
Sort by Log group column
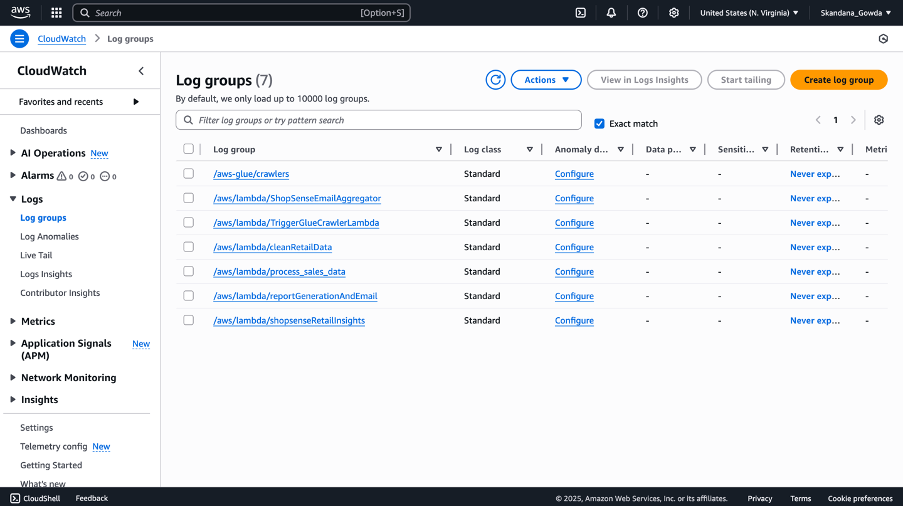439,149
